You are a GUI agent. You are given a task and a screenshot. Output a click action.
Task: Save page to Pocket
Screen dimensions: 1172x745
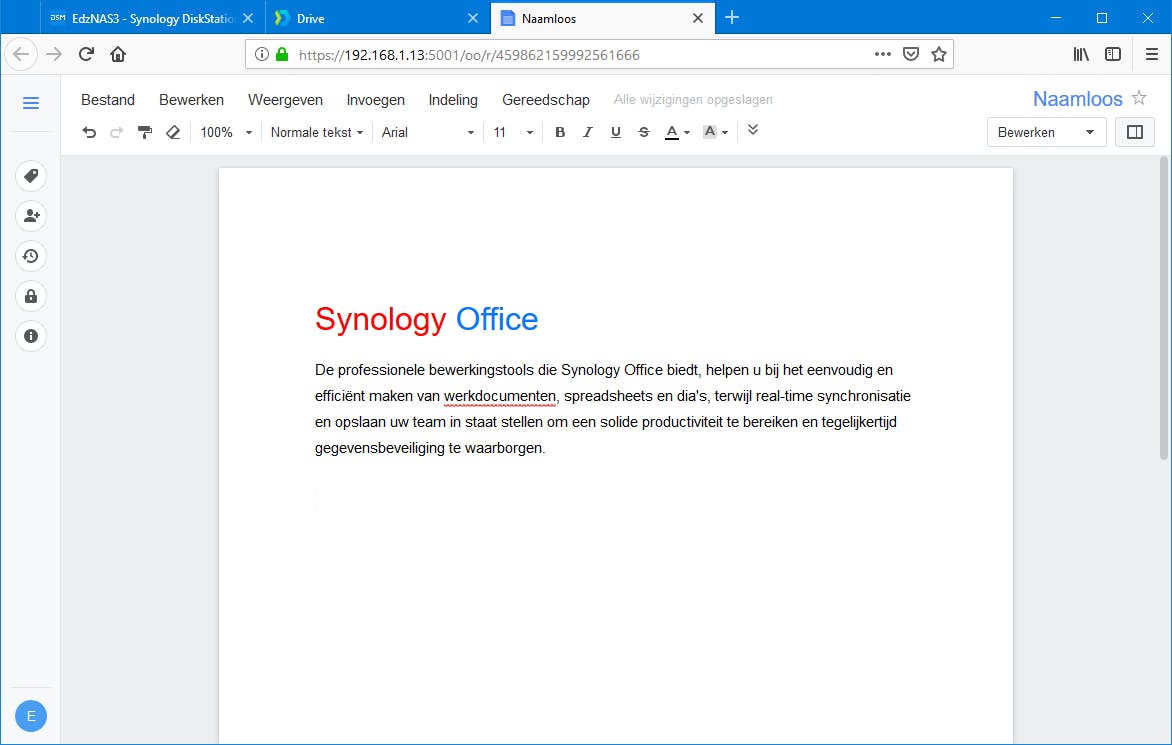point(910,54)
